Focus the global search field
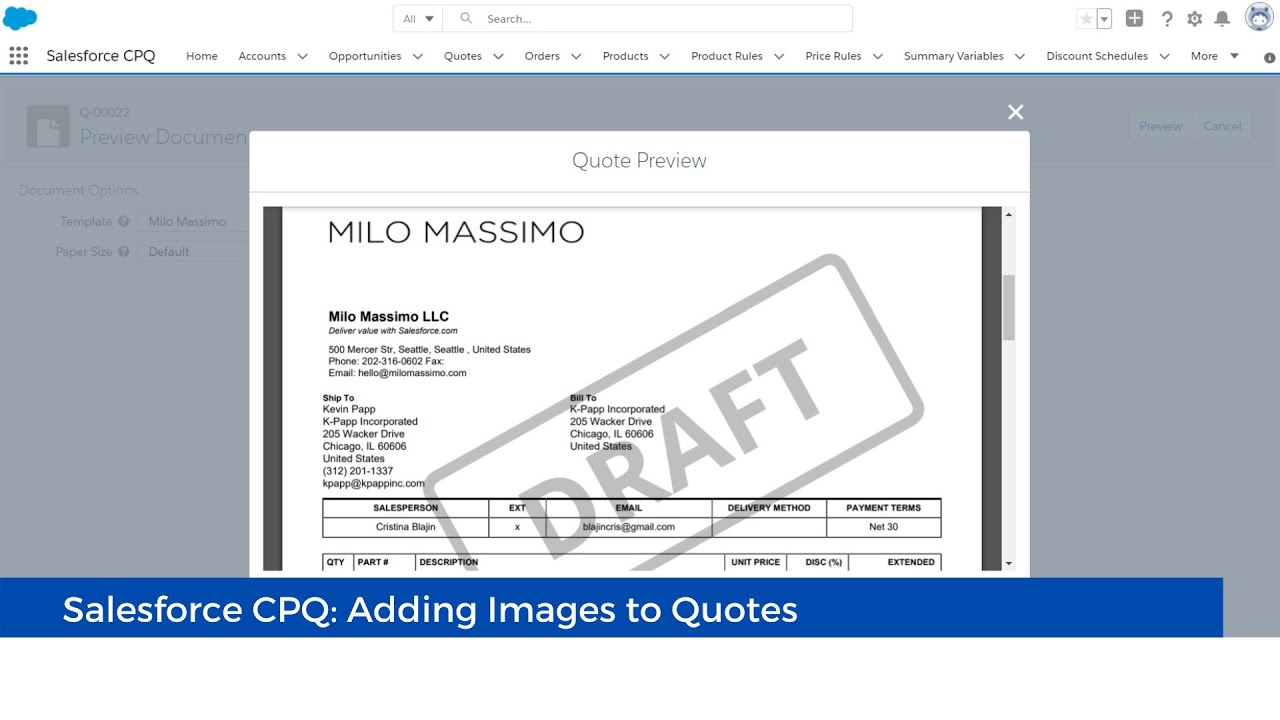The width and height of the screenshot is (1280, 720). pos(648,18)
